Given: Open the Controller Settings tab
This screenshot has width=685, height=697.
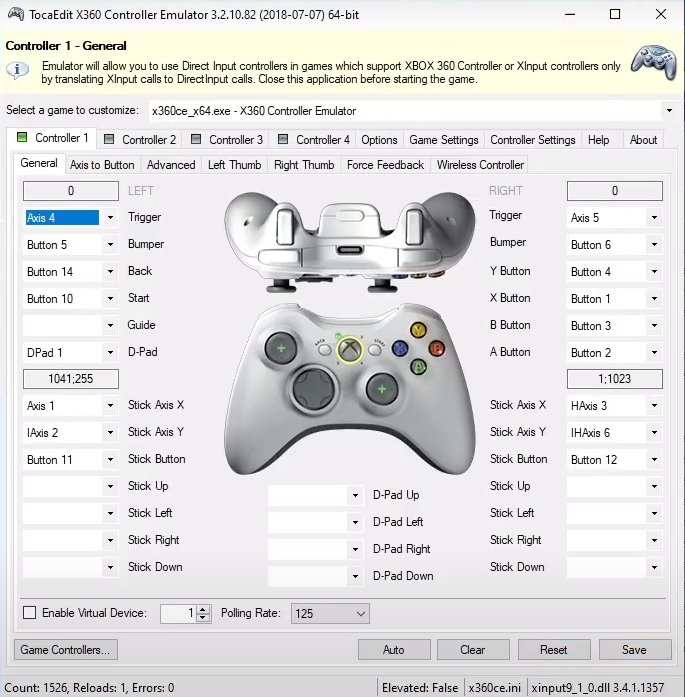Looking at the screenshot, I should (533, 140).
